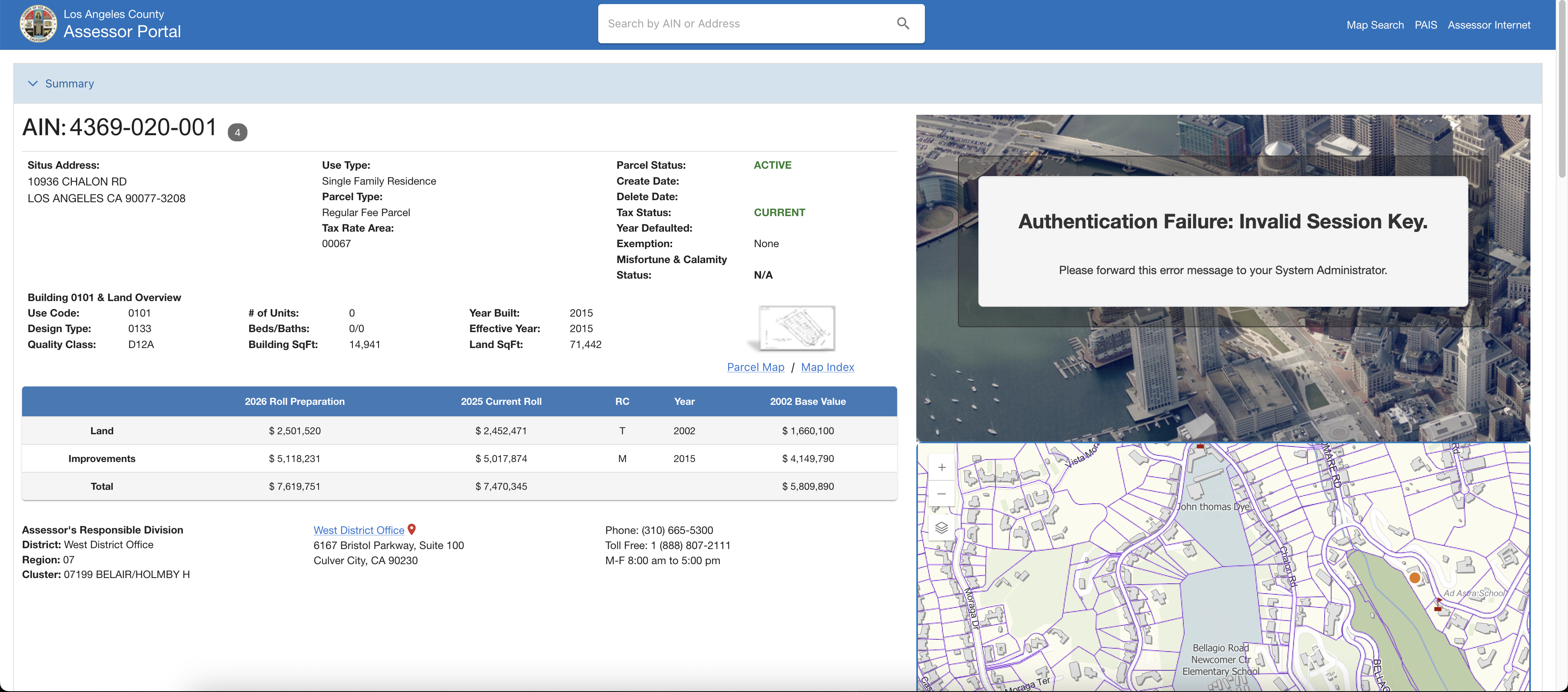Click Improvements 2026 value $ 5,118,231
1568x692 pixels.
(294, 459)
